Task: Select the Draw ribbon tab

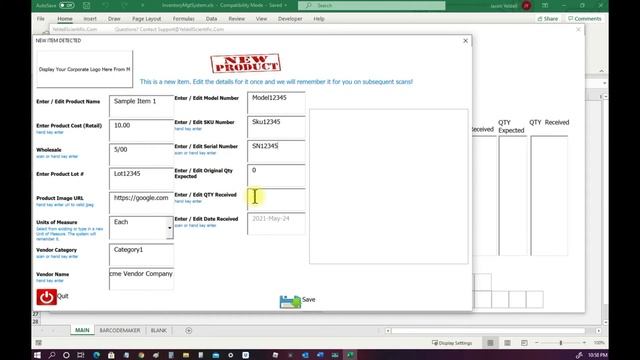Action: pos(114,19)
